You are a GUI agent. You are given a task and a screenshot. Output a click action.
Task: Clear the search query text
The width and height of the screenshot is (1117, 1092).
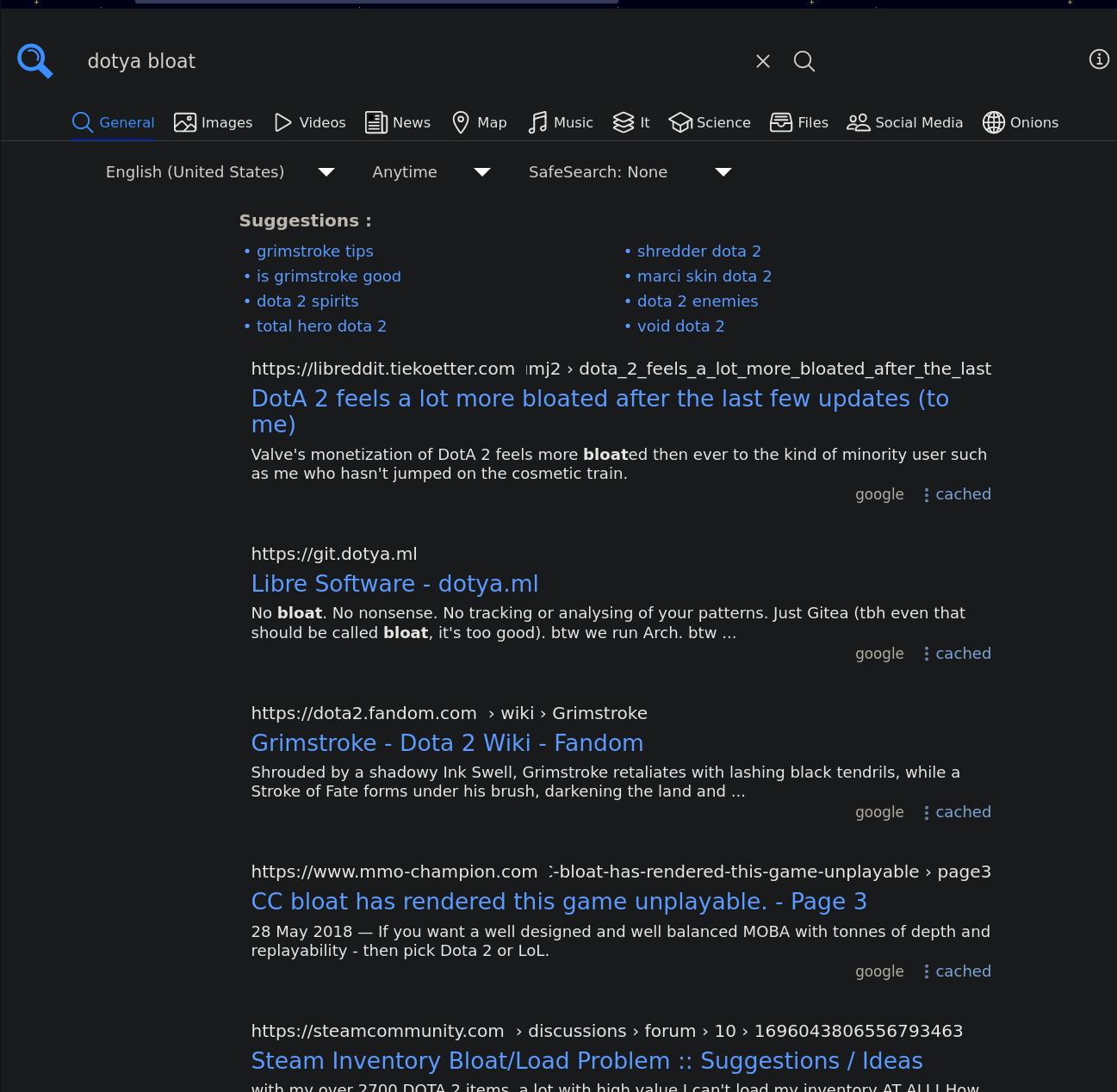pos(762,61)
